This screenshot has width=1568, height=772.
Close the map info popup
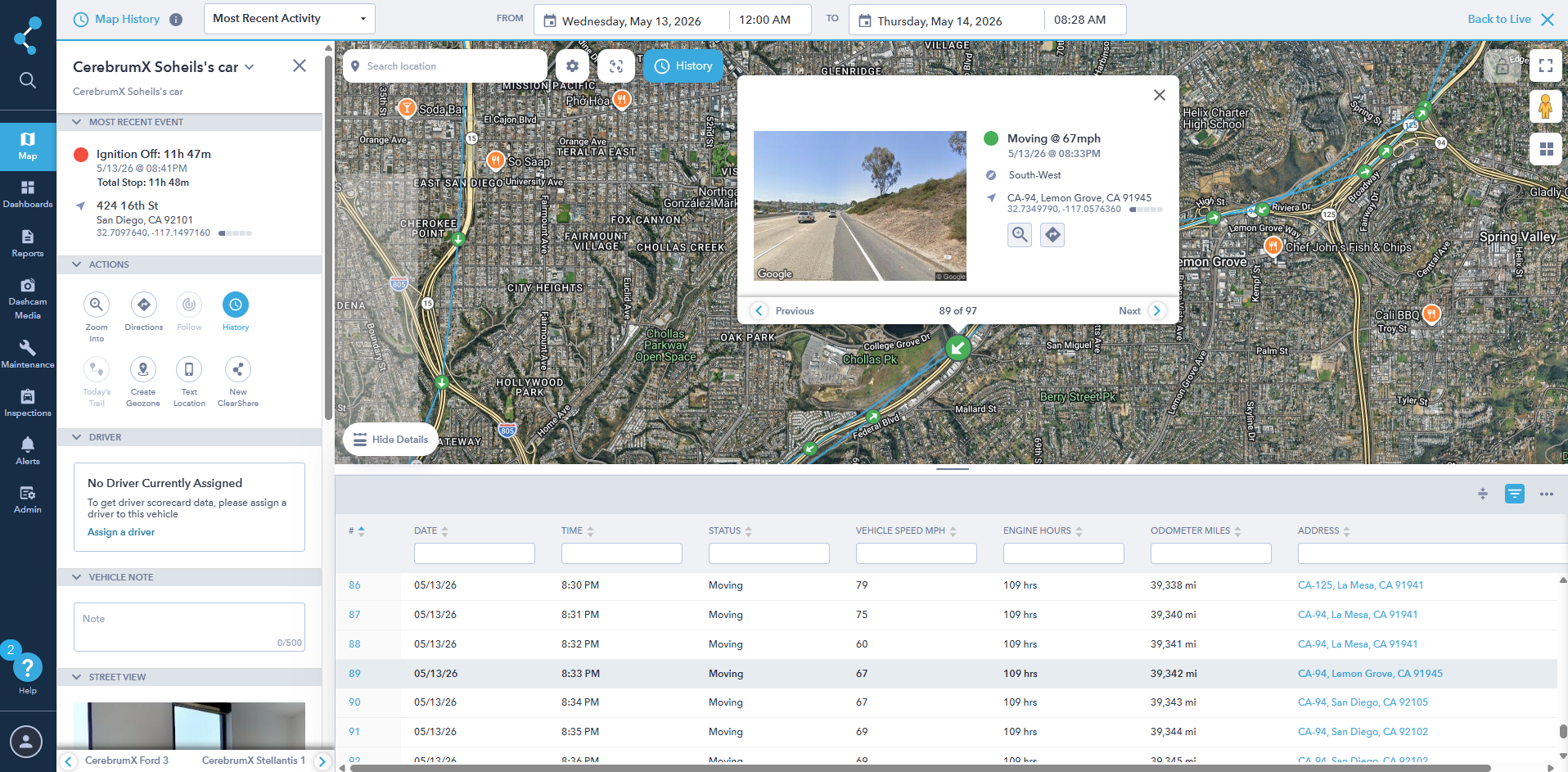tap(1160, 95)
